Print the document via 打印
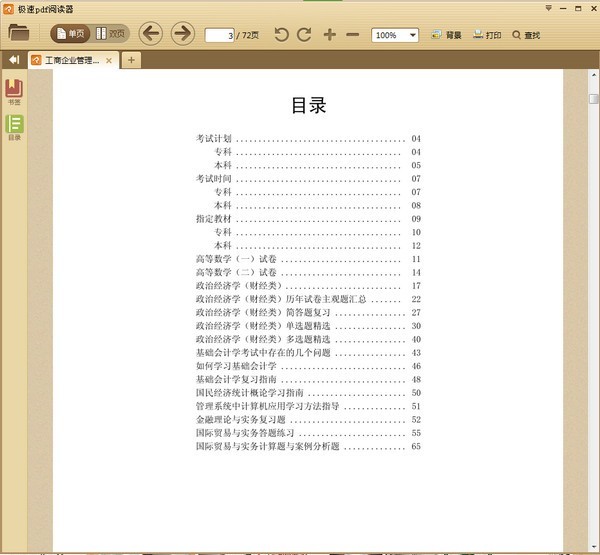The width and height of the screenshot is (600, 555). pyautogui.click(x=487, y=35)
